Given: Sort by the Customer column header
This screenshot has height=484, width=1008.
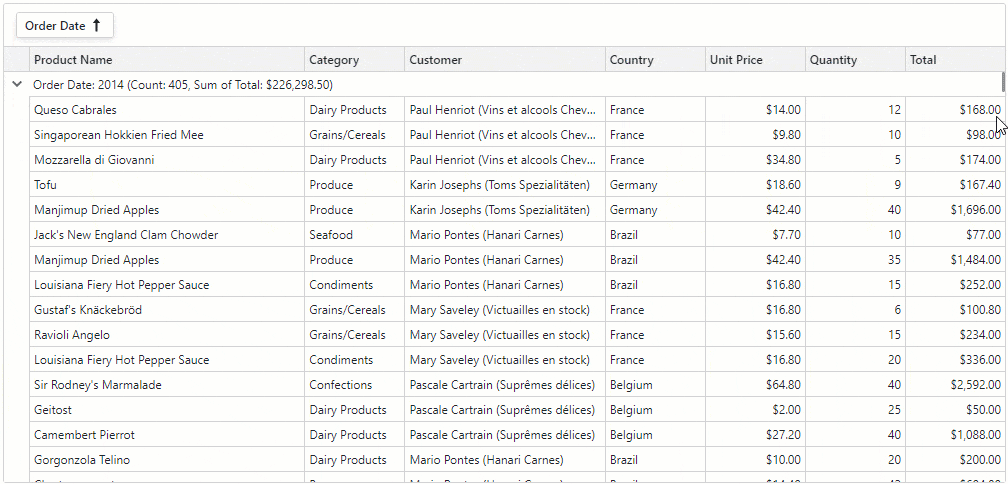Looking at the screenshot, I should pyautogui.click(x=436, y=60).
